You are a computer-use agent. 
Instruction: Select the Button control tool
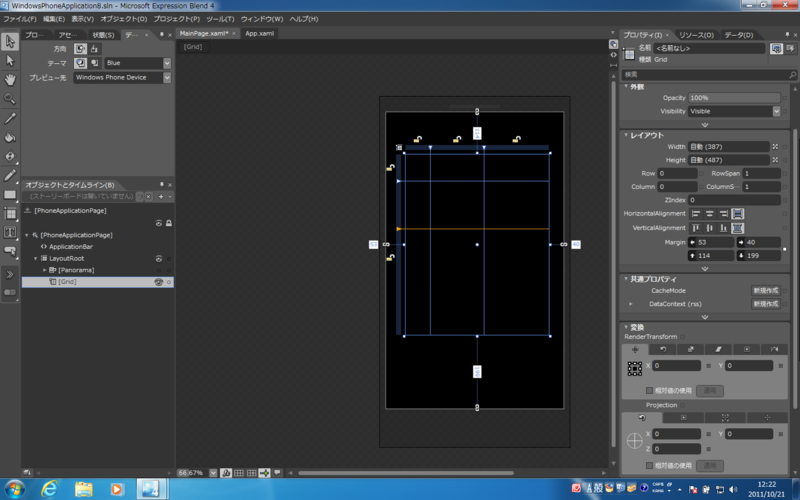10,251
